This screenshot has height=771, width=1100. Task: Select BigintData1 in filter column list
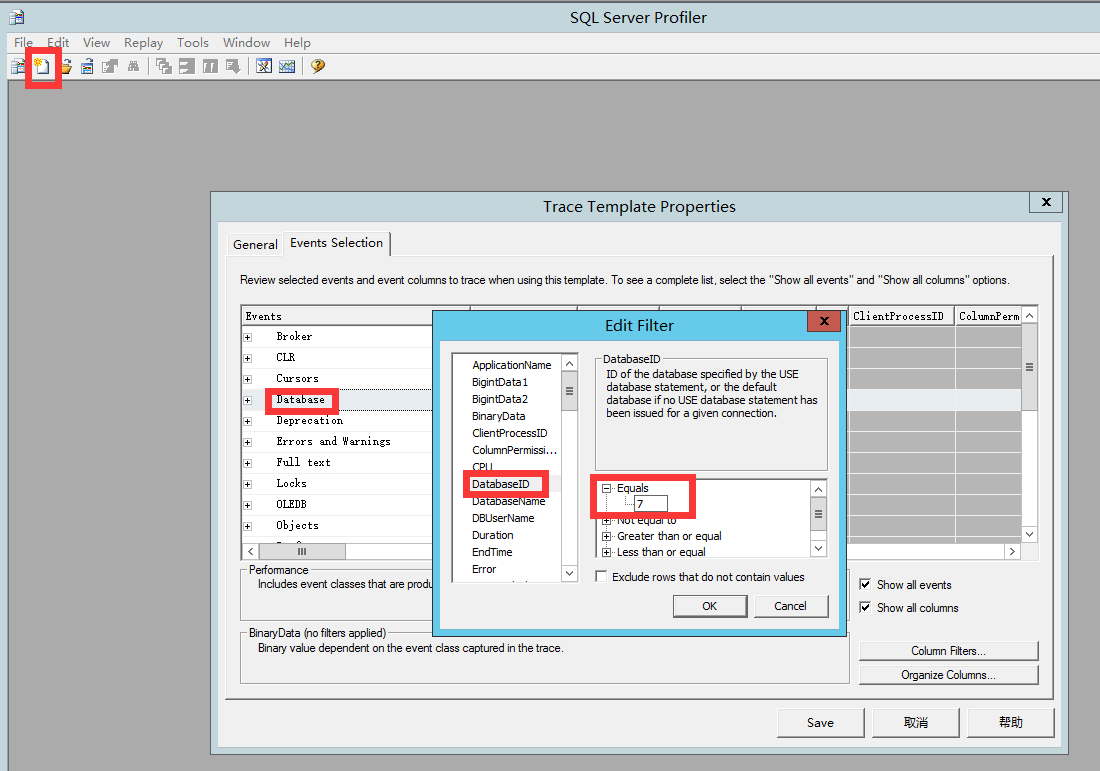[500, 382]
